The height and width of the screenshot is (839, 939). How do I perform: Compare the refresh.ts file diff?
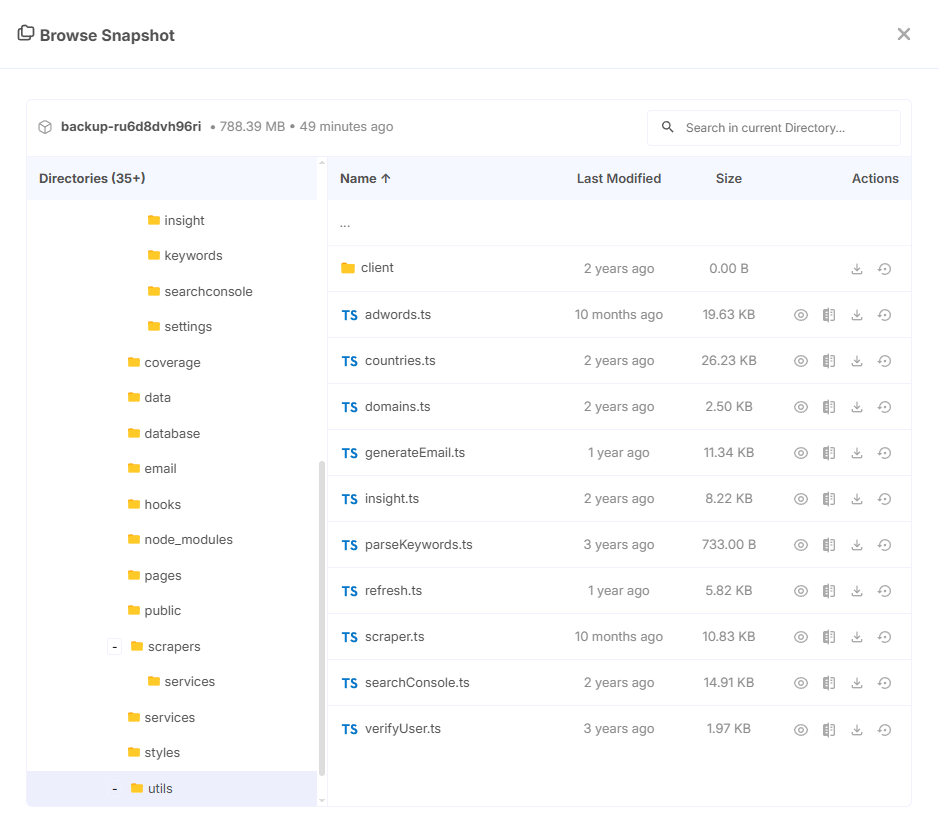tap(829, 591)
